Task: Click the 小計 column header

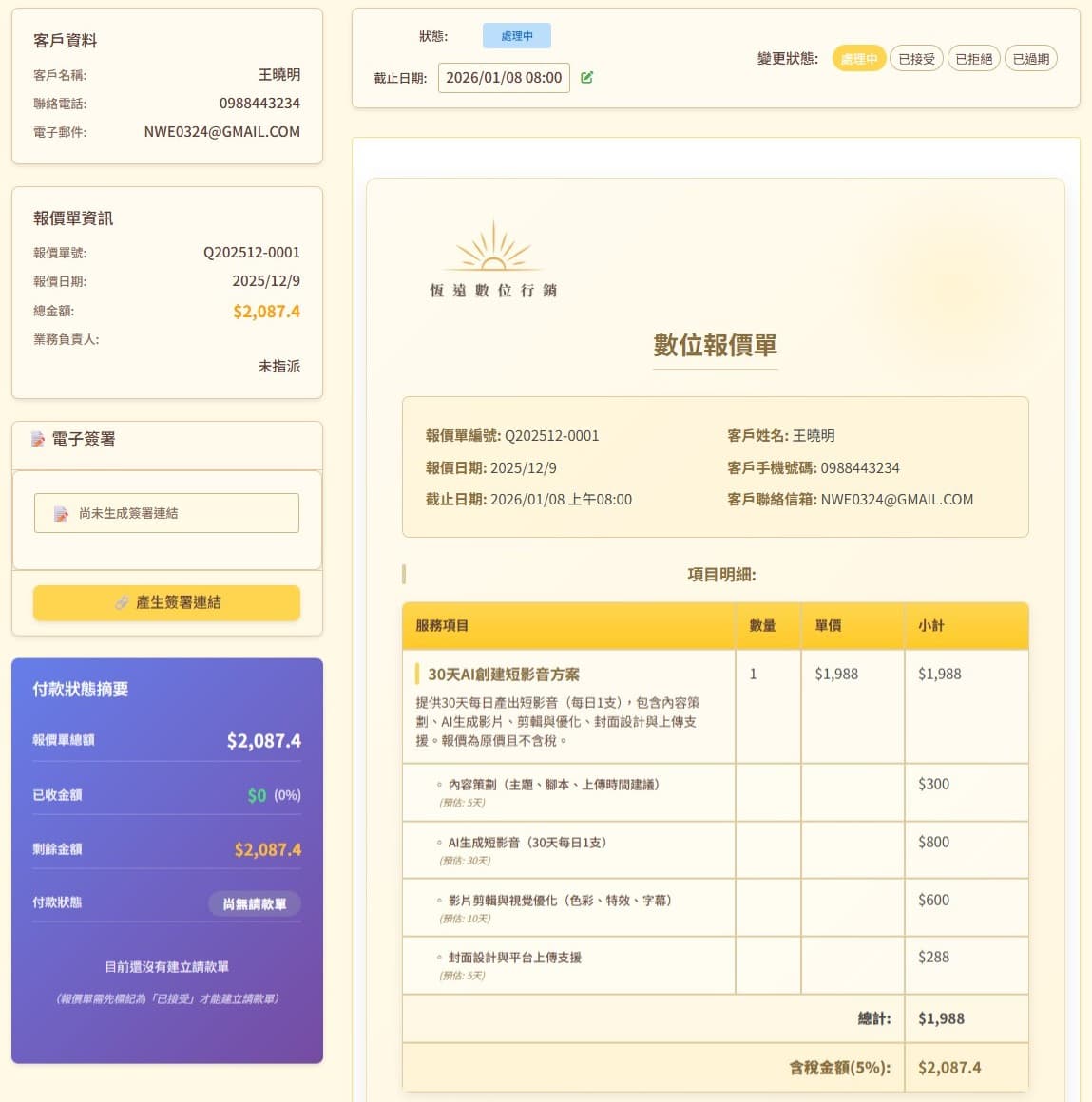Action: 930,626
